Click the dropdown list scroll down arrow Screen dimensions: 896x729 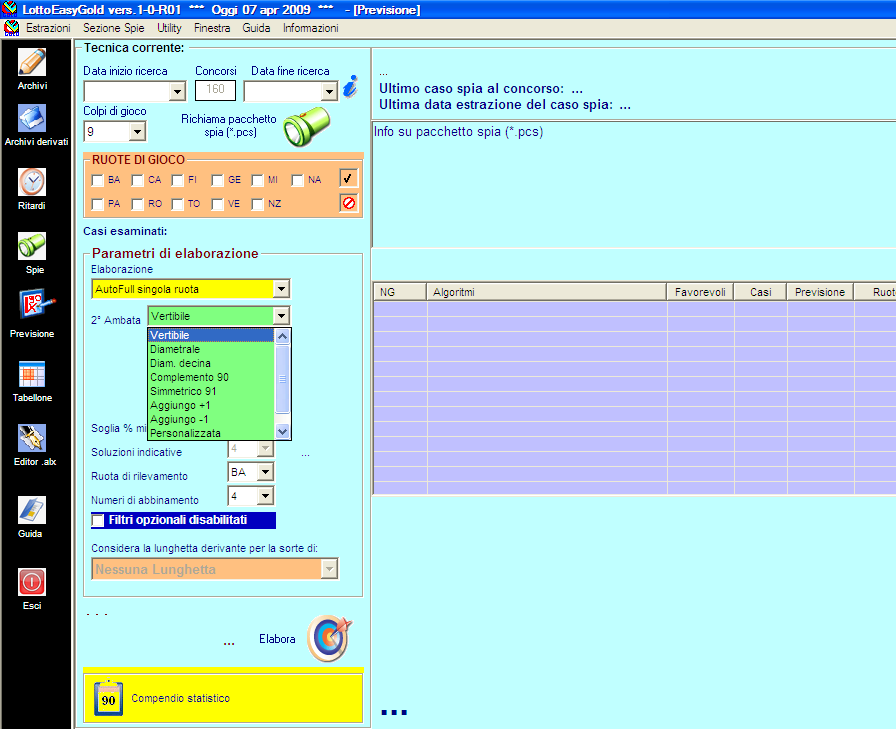tap(282, 432)
